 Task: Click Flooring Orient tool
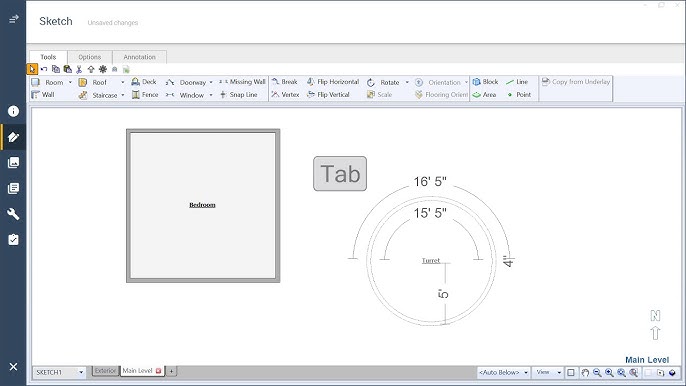pyautogui.click(x=441, y=95)
